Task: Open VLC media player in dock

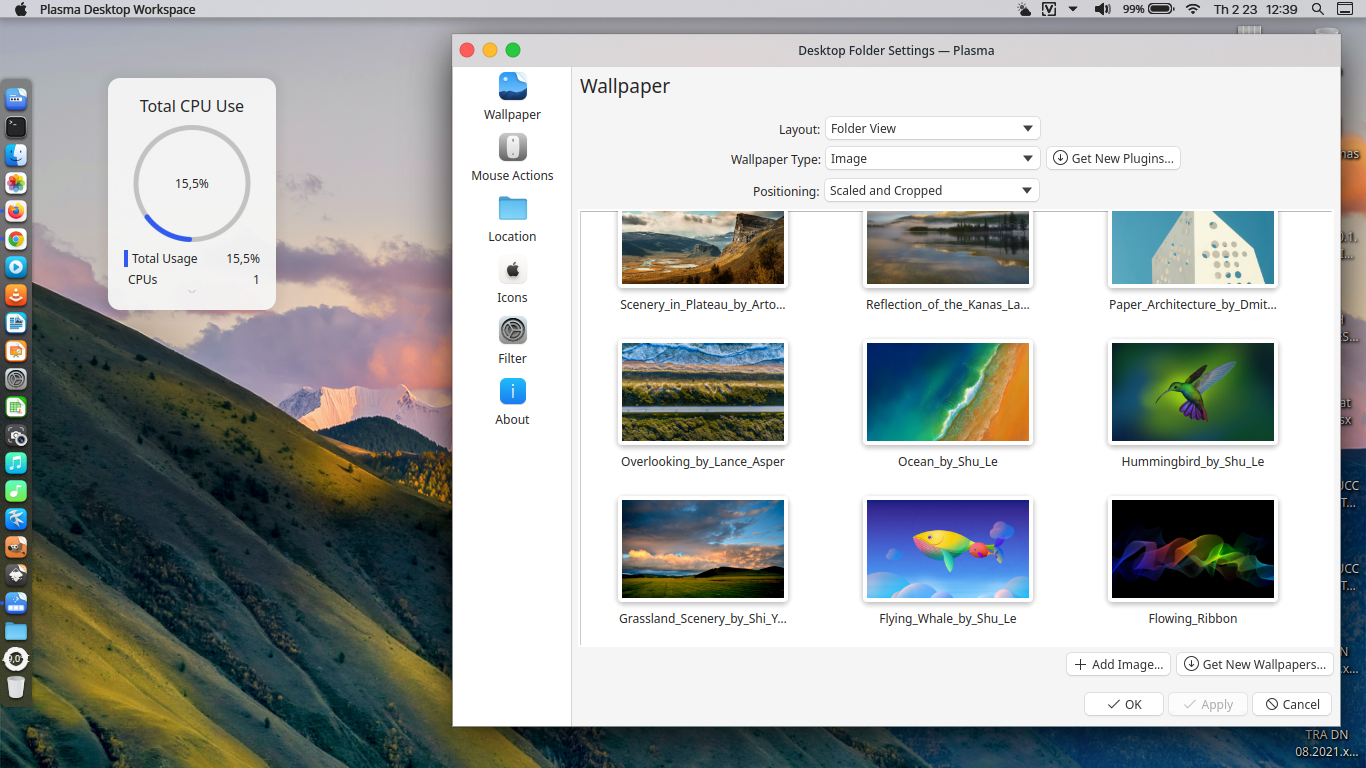Action: (x=16, y=295)
